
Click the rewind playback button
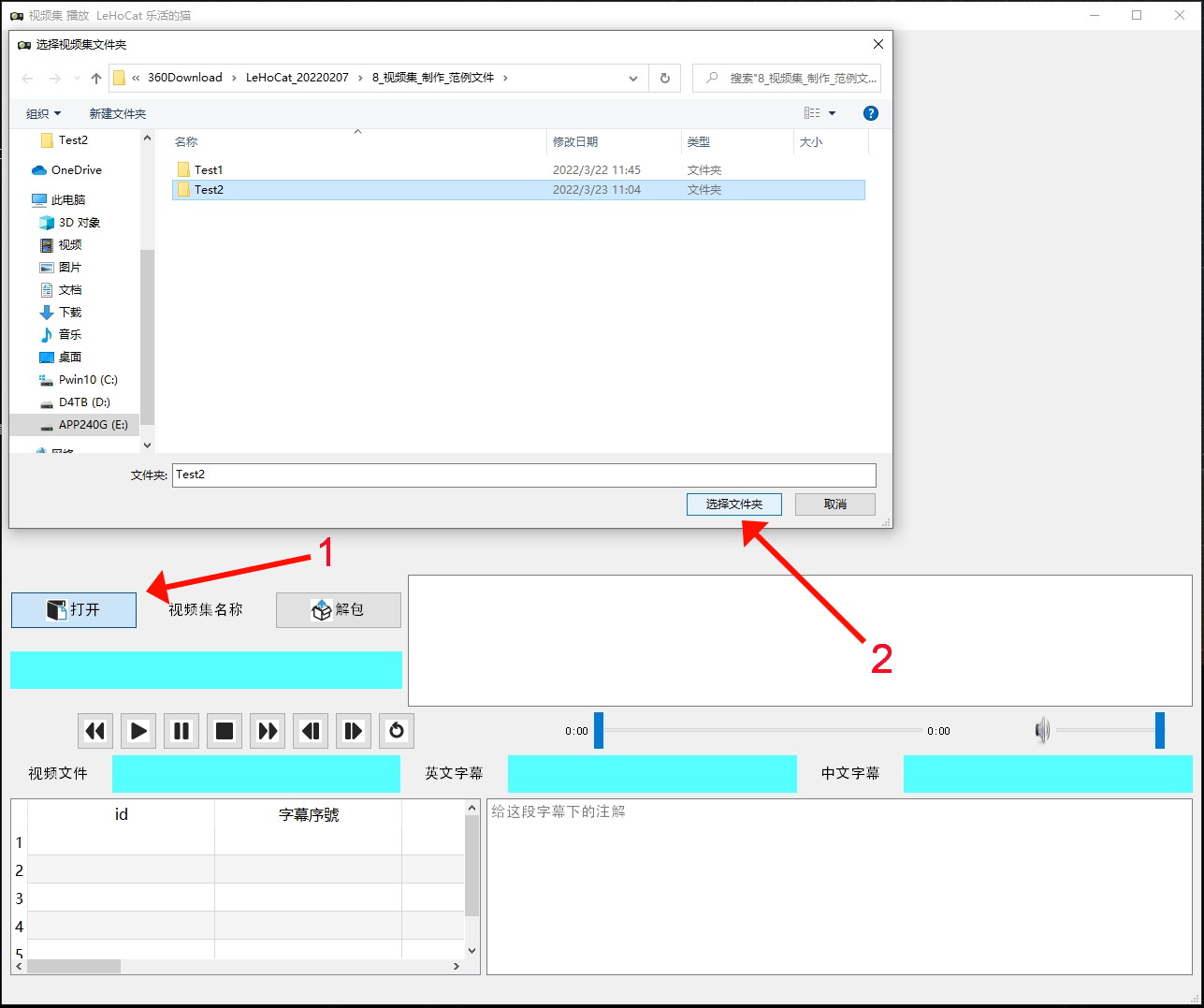pyautogui.click(x=95, y=731)
